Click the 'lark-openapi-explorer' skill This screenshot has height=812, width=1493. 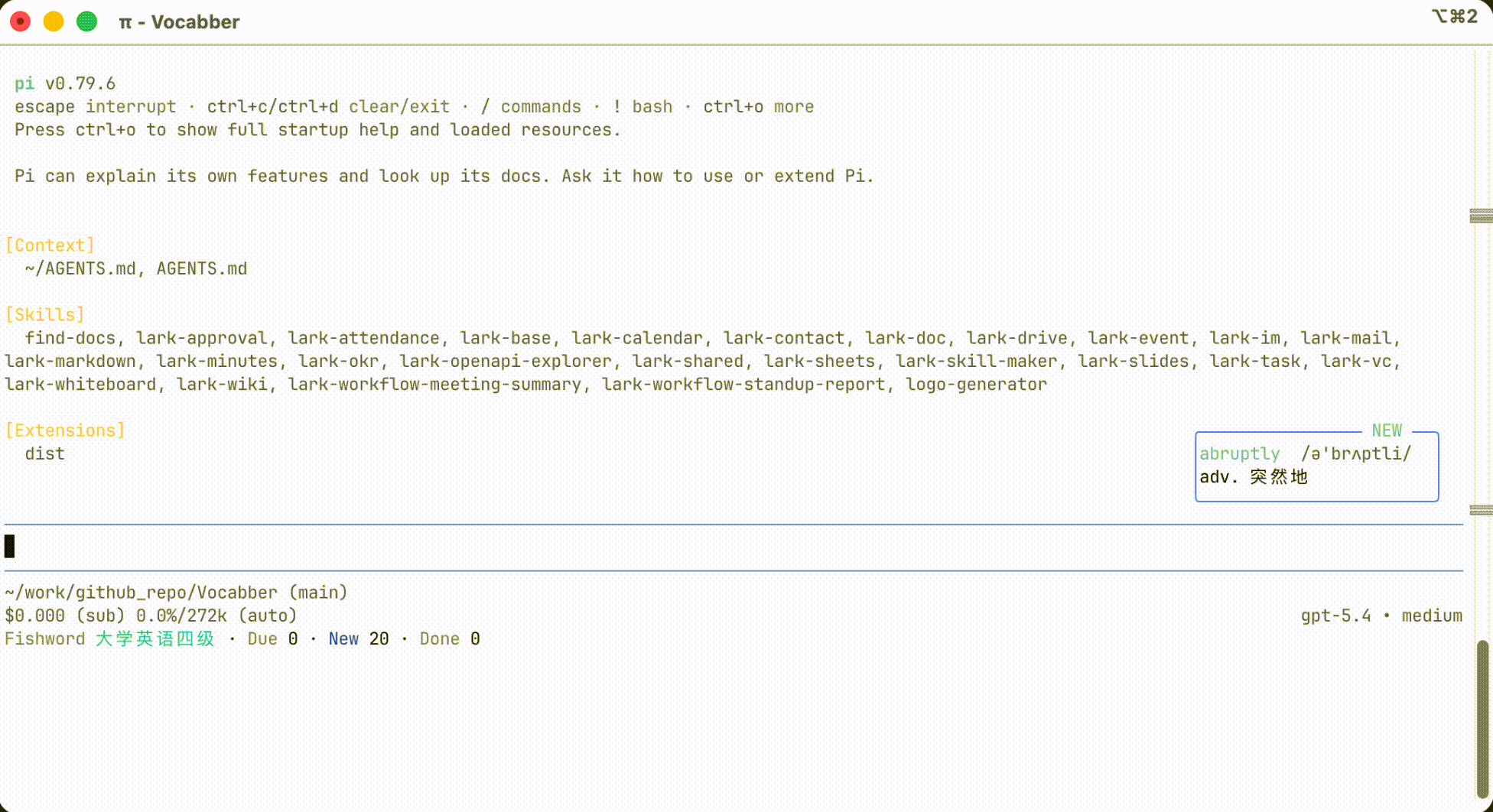pyautogui.click(x=506, y=362)
